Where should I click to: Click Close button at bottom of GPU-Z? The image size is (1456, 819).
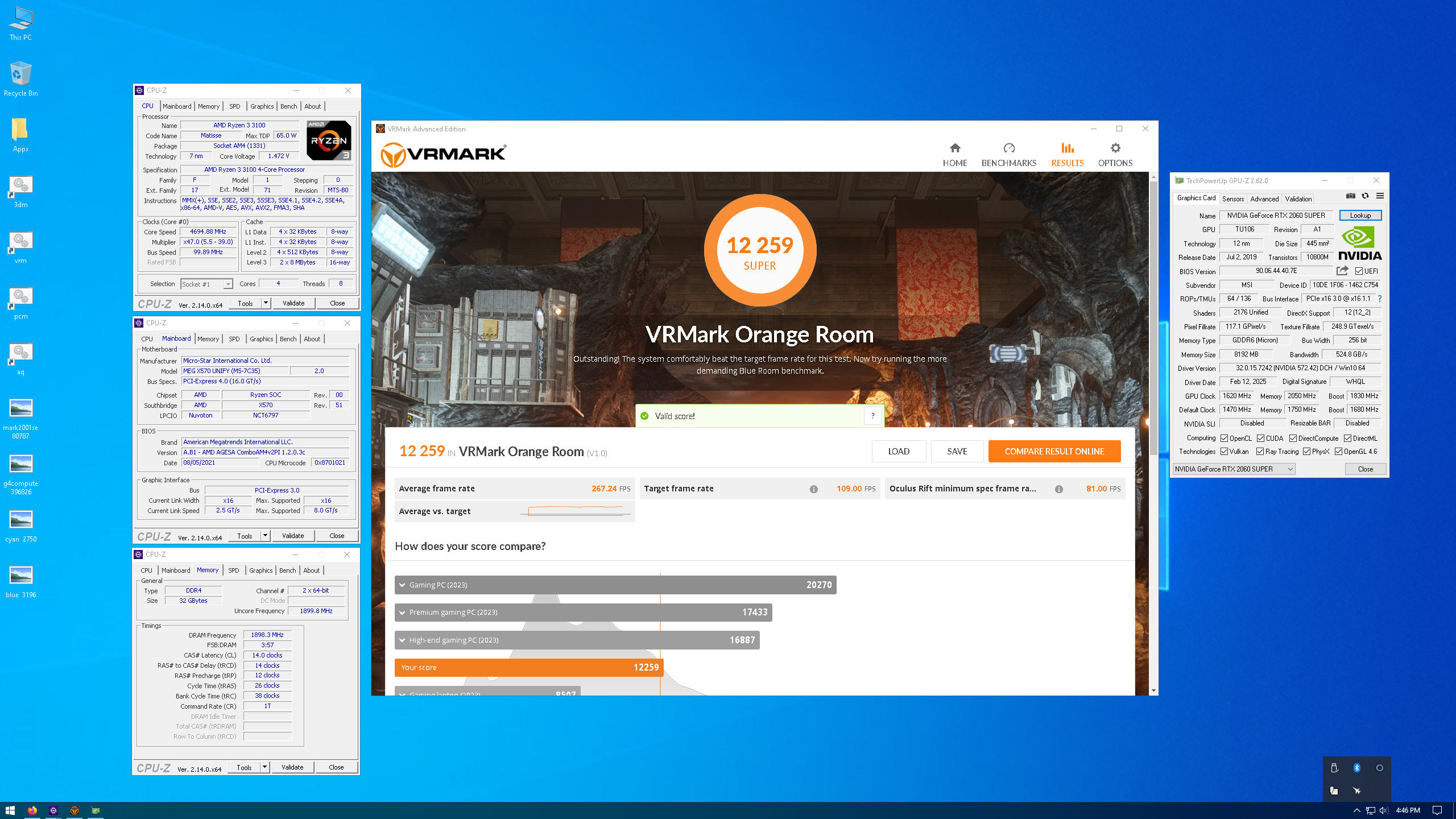coord(1365,469)
